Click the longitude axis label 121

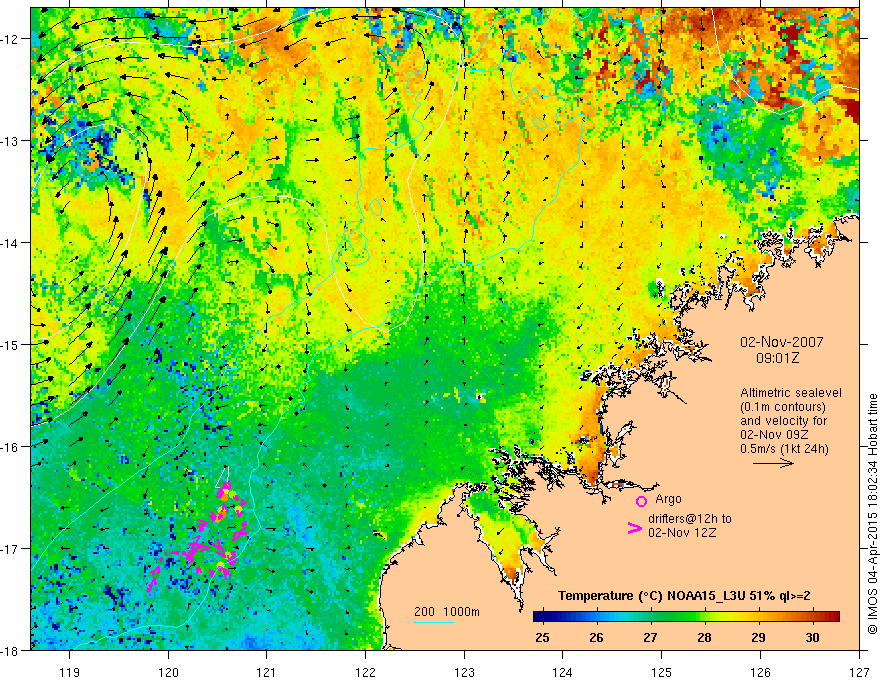(267, 672)
